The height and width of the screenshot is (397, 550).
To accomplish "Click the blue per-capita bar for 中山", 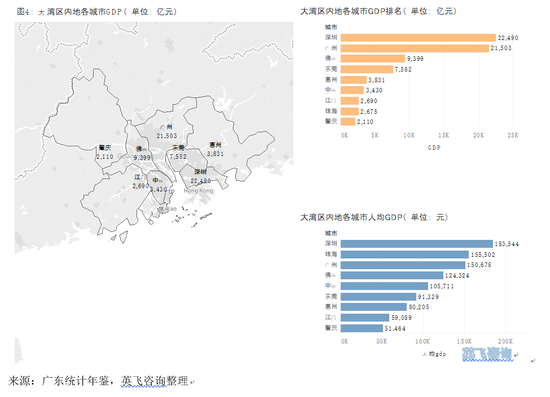I will coord(384,286).
